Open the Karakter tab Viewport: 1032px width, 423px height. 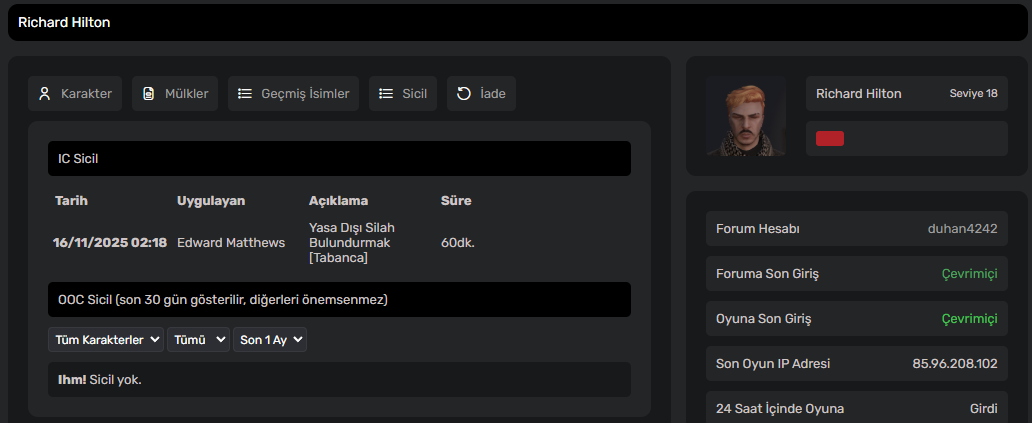click(75, 93)
